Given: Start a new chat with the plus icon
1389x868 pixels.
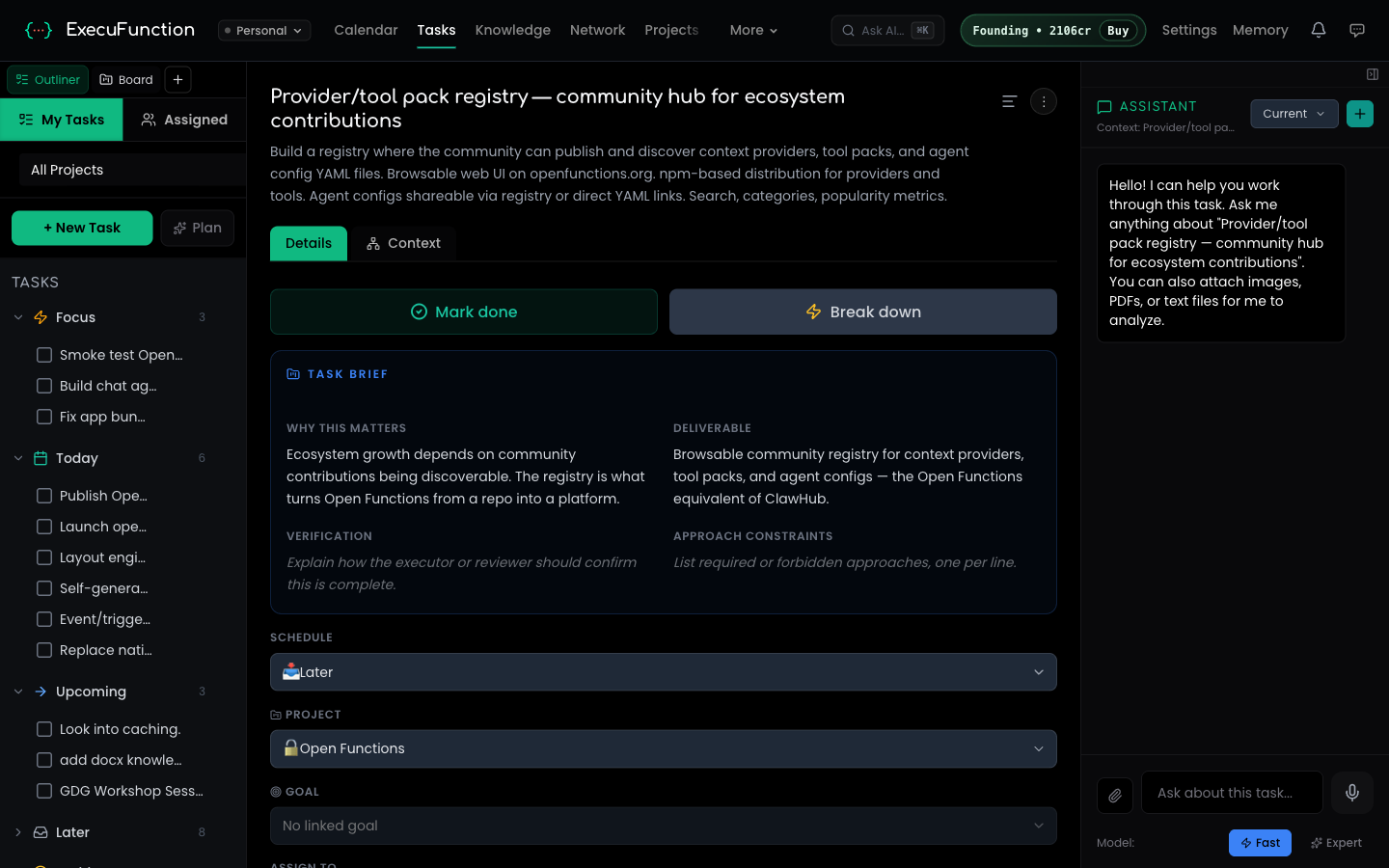Looking at the screenshot, I should [x=1360, y=113].
